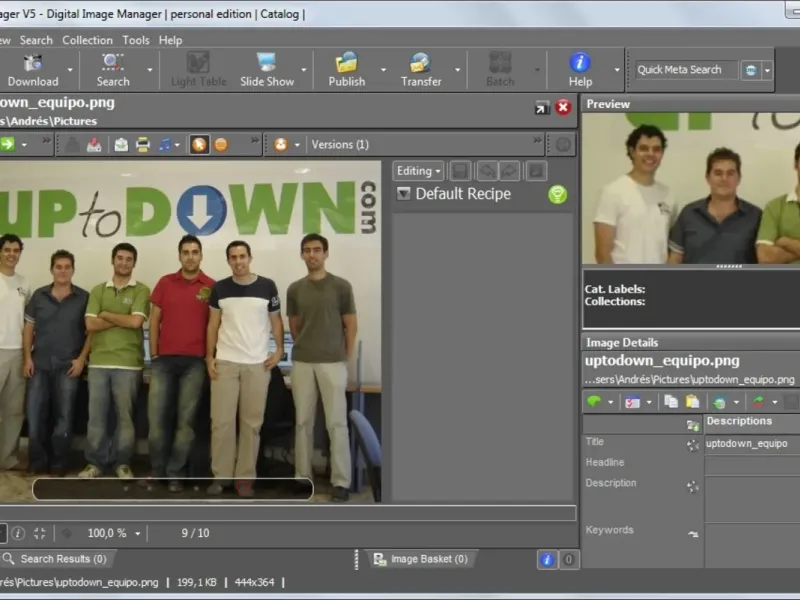Open the Collection menu
Viewport: 800px width, 600px height.
[x=87, y=40]
